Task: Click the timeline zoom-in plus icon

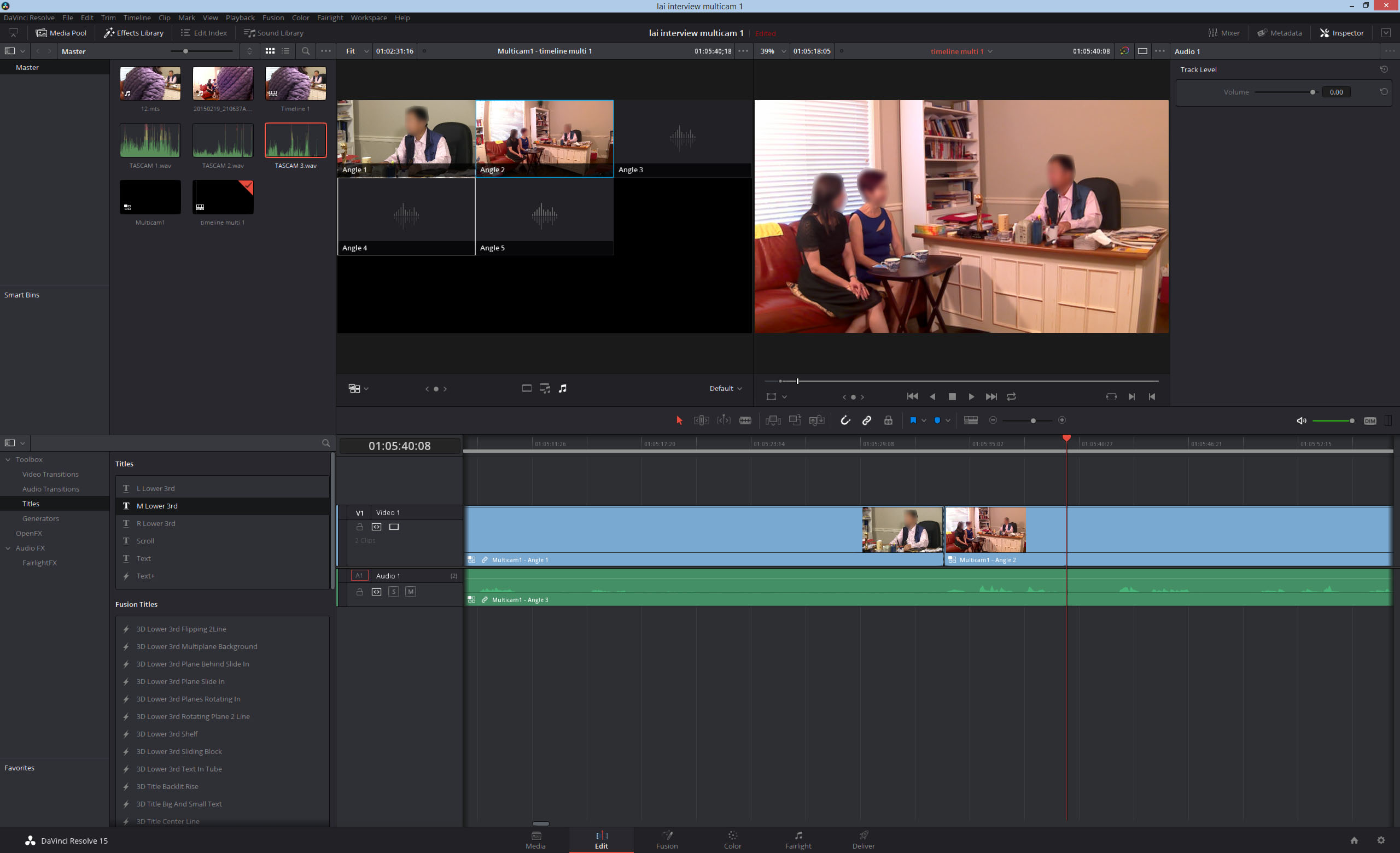Action: coord(1062,420)
